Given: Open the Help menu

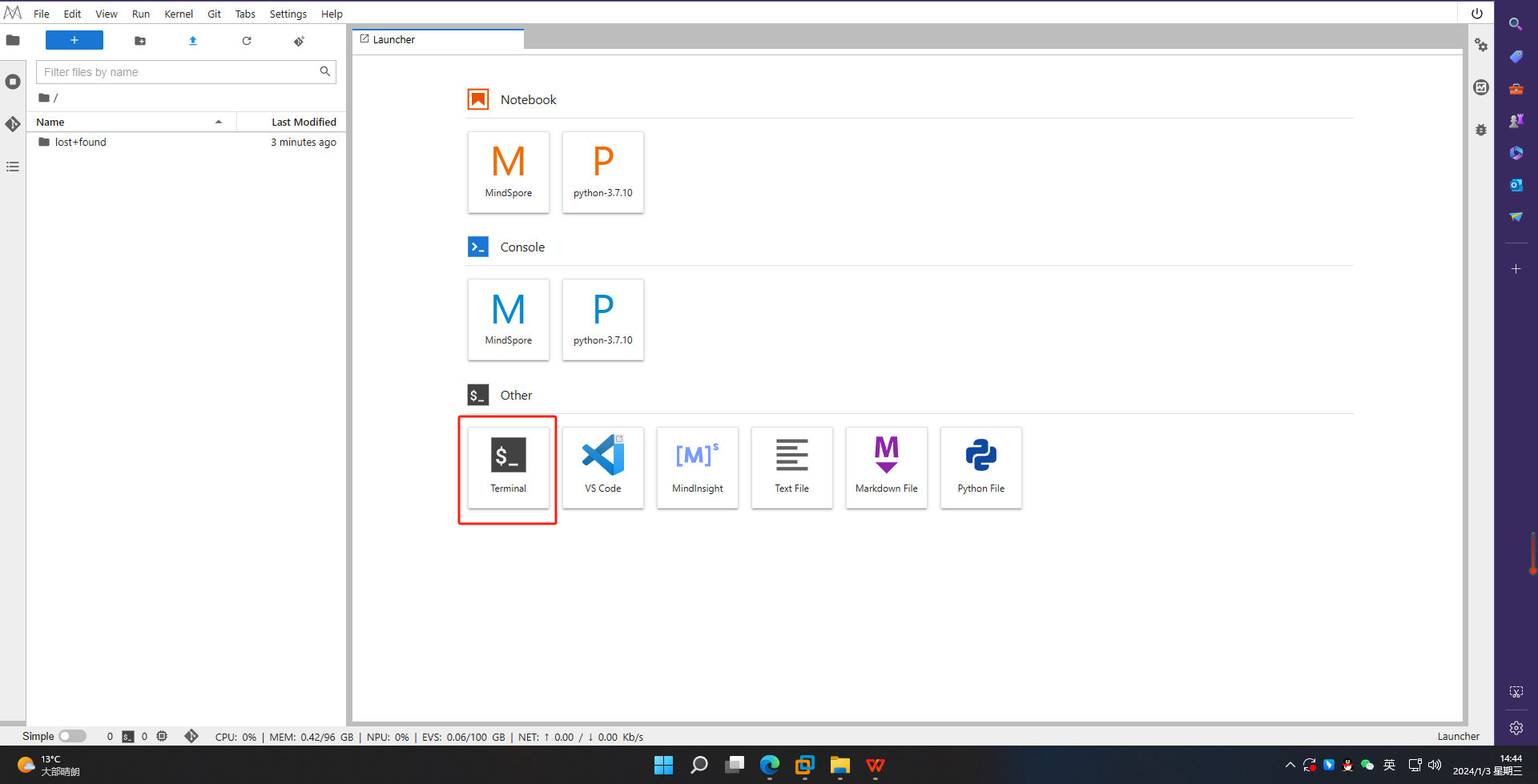Looking at the screenshot, I should point(332,14).
